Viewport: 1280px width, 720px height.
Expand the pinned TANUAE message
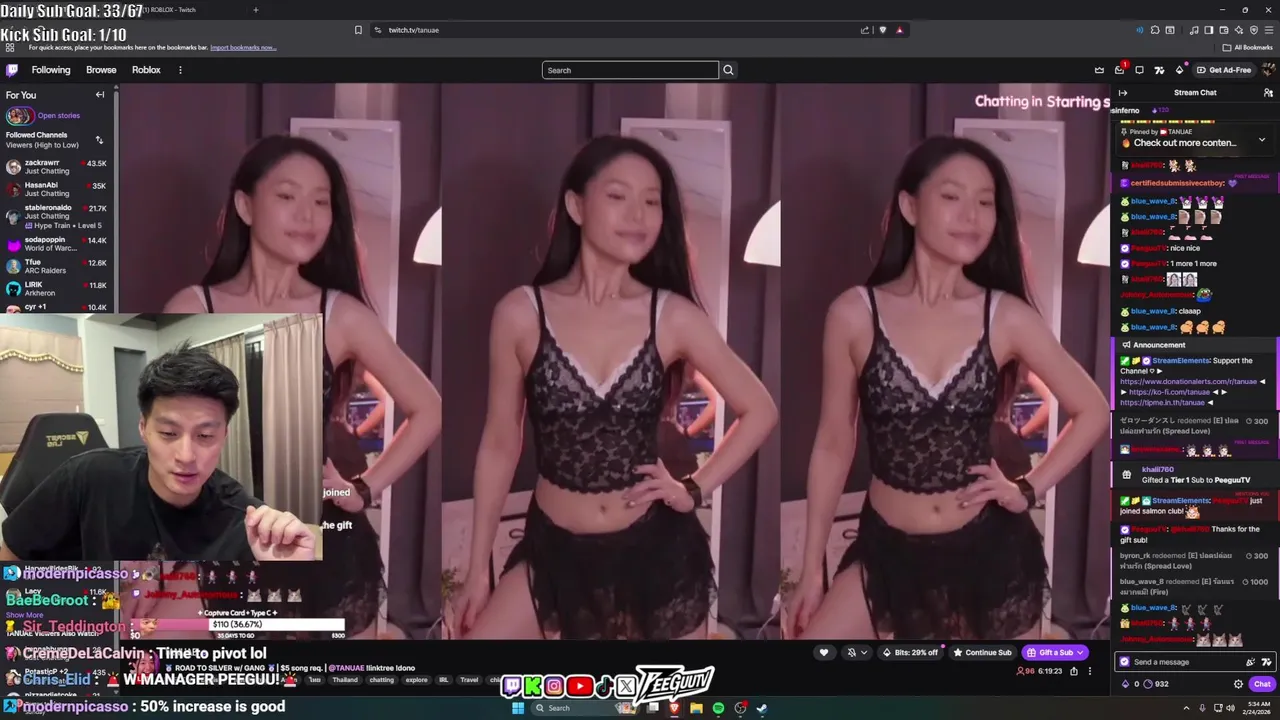click(x=1261, y=140)
